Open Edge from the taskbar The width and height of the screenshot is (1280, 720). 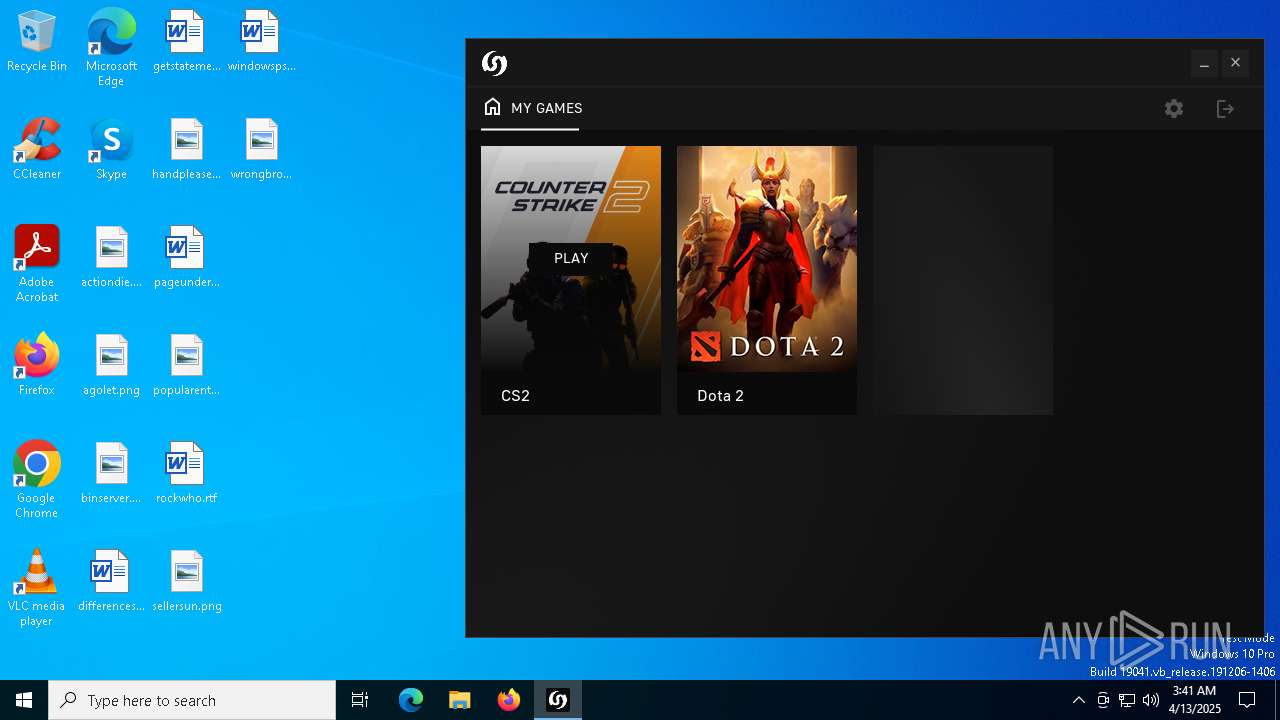pyautogui.click(x=411, y=700)
